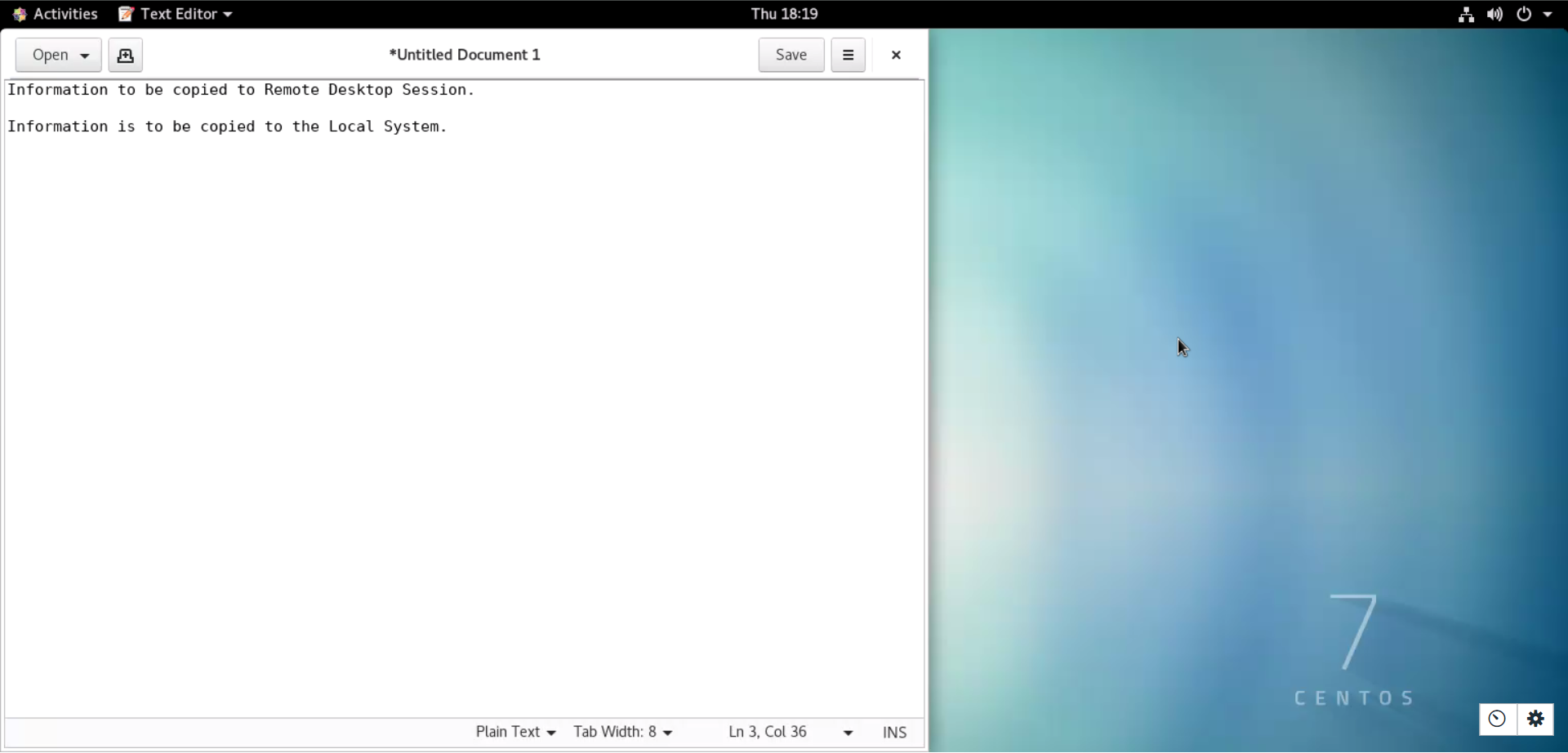Click the network status icon in top bar

point(1466,14)
